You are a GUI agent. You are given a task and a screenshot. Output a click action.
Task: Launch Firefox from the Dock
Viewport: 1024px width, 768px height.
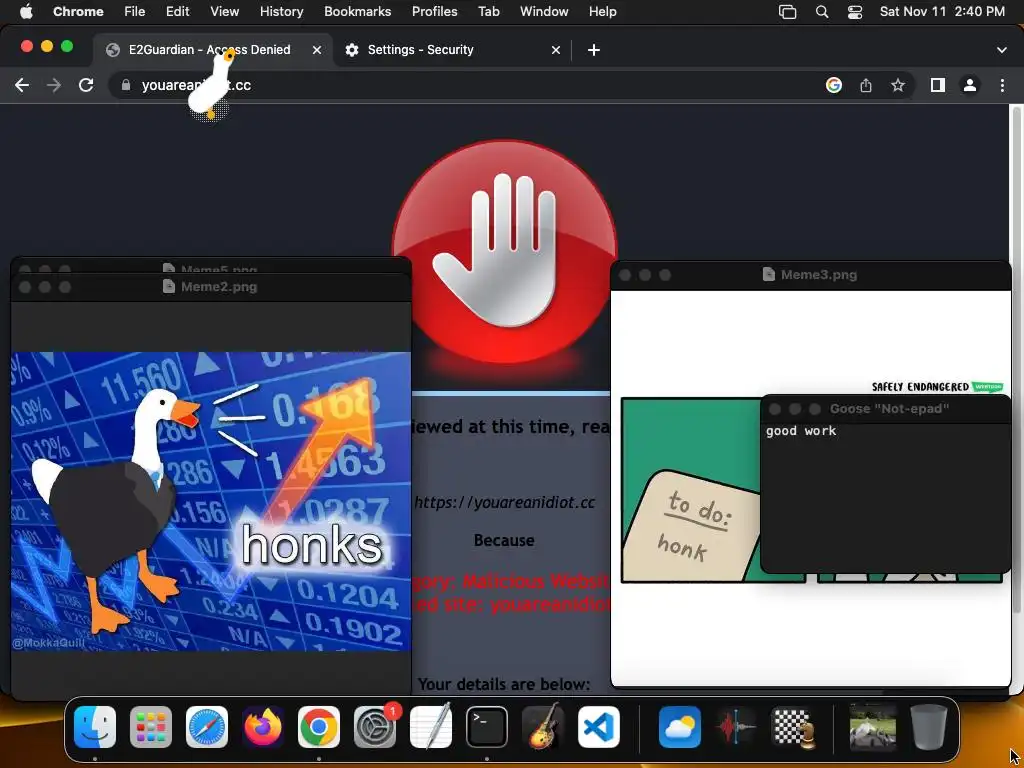[x=263, y=727]
